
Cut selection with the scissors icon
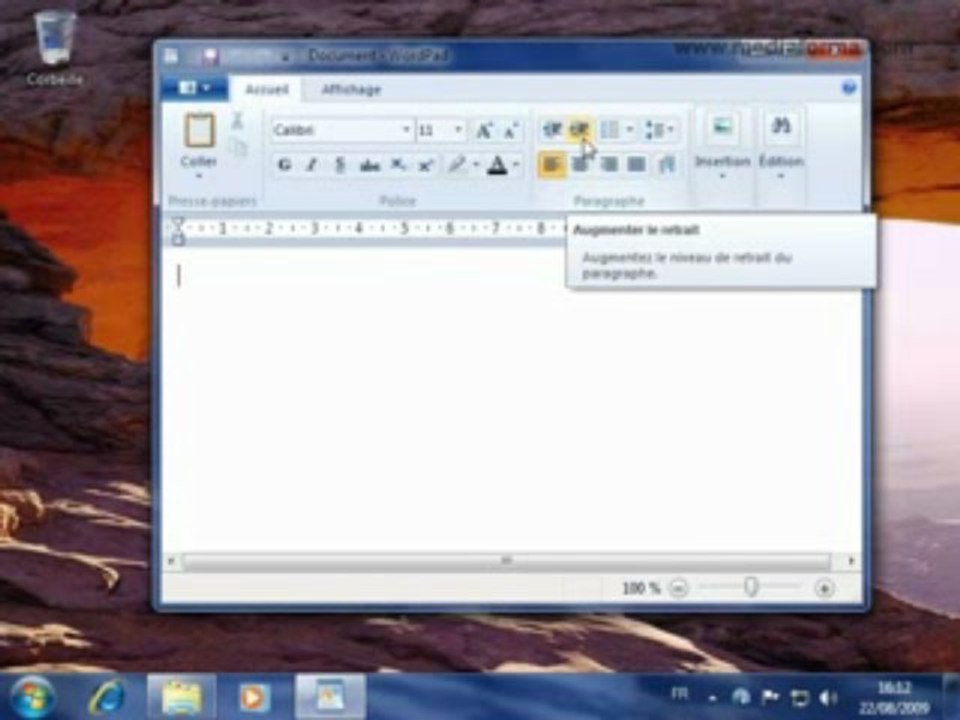238,121
